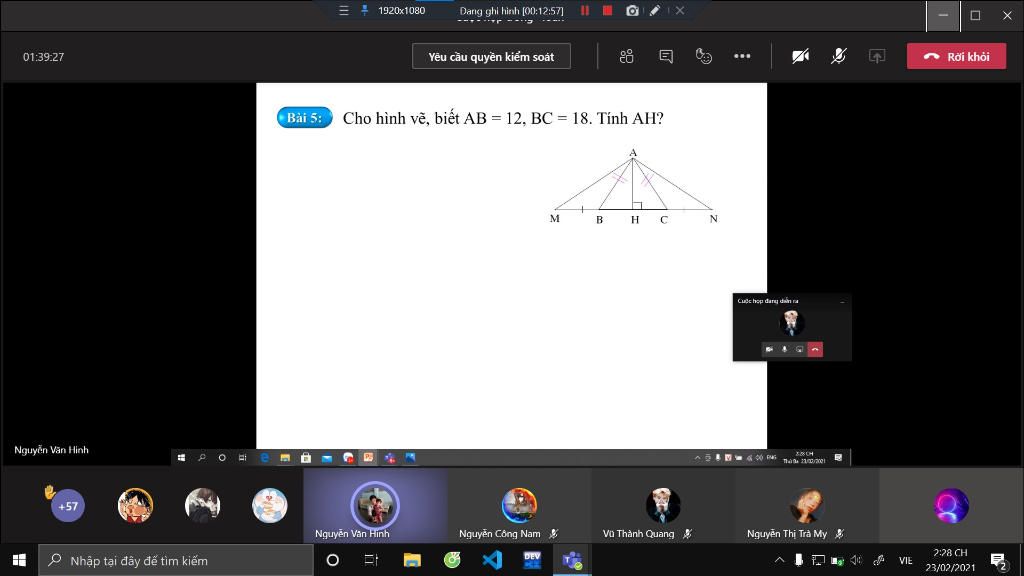Select the Doraemon avatar participant
Viewport: 1024px width, 576px height.
tap(270, 505)
